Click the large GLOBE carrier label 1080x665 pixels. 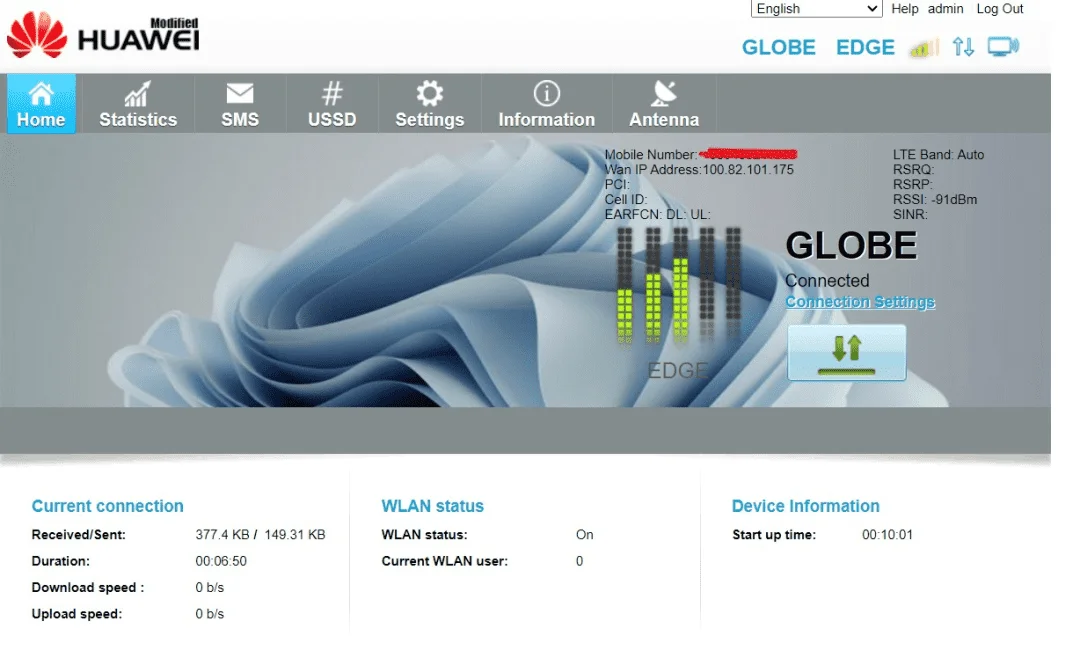click(x=851, y=245)
